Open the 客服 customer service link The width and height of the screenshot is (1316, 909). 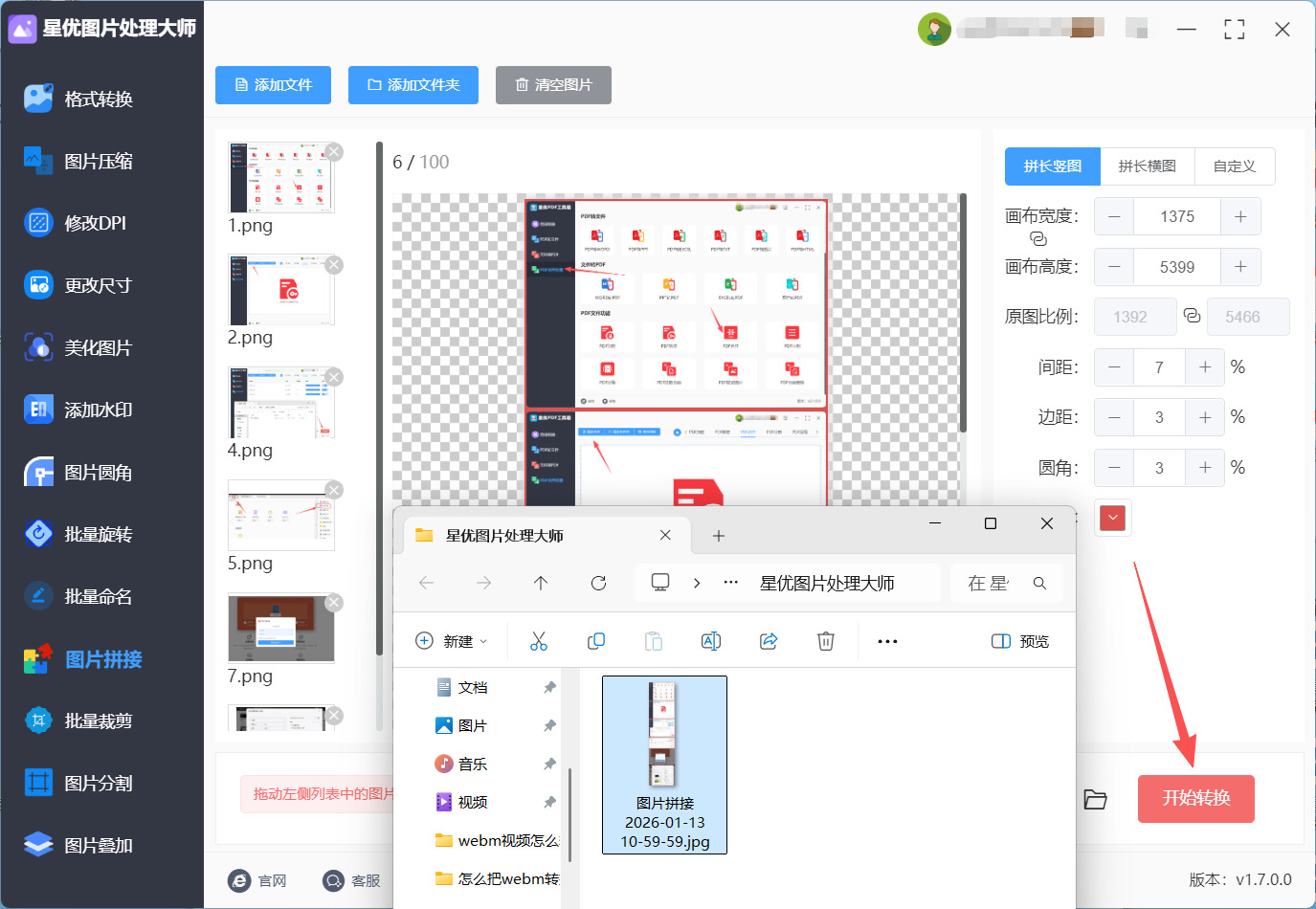tap(352, 880)
